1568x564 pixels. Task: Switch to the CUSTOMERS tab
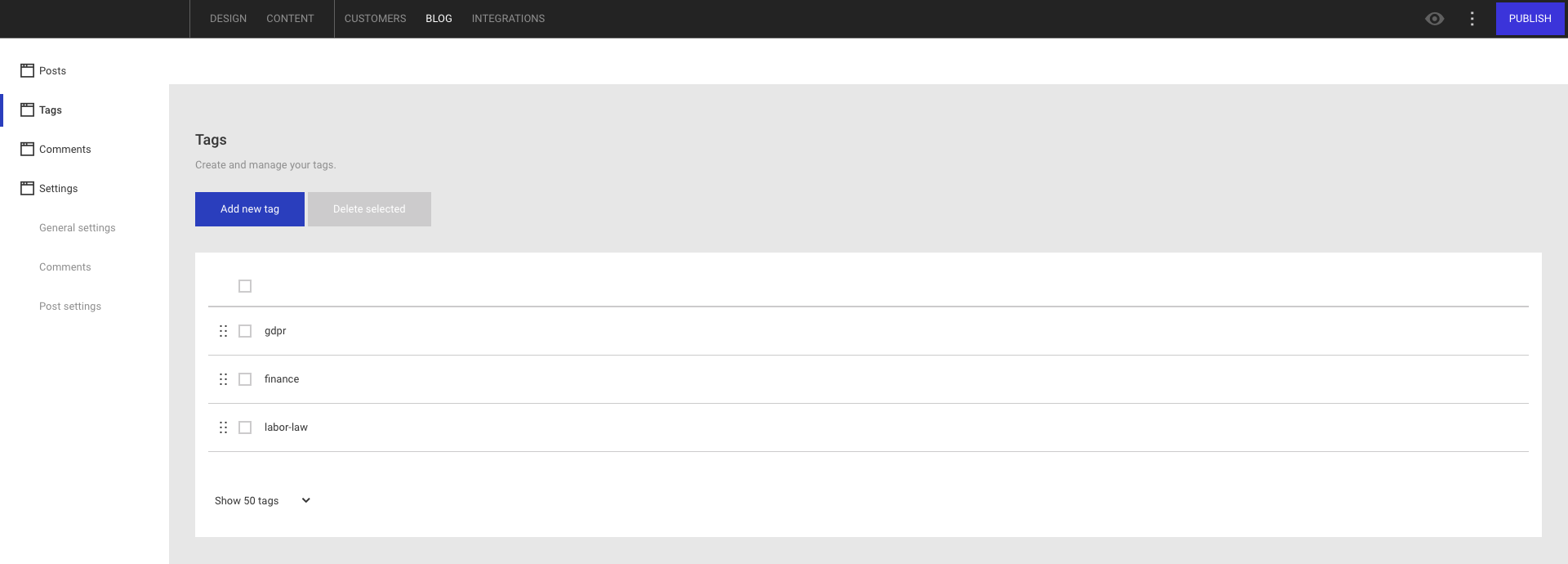375,18
